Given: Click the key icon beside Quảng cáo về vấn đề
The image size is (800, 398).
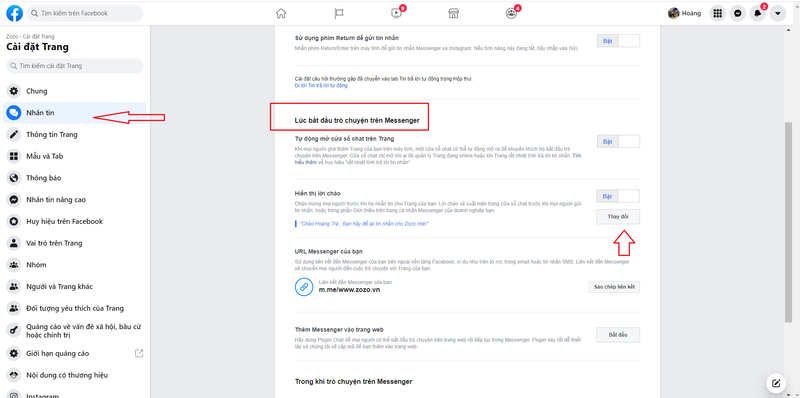Looking at the screenshot, I should pos(14,331).
